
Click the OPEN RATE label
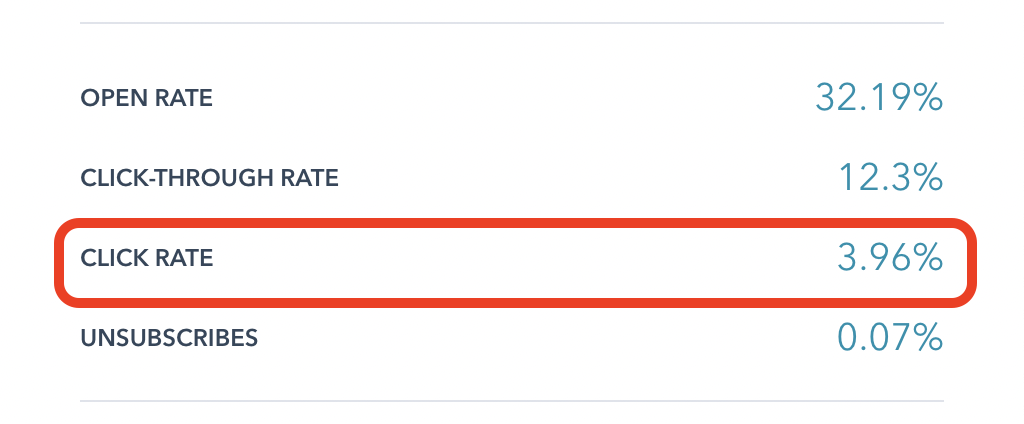146,98
